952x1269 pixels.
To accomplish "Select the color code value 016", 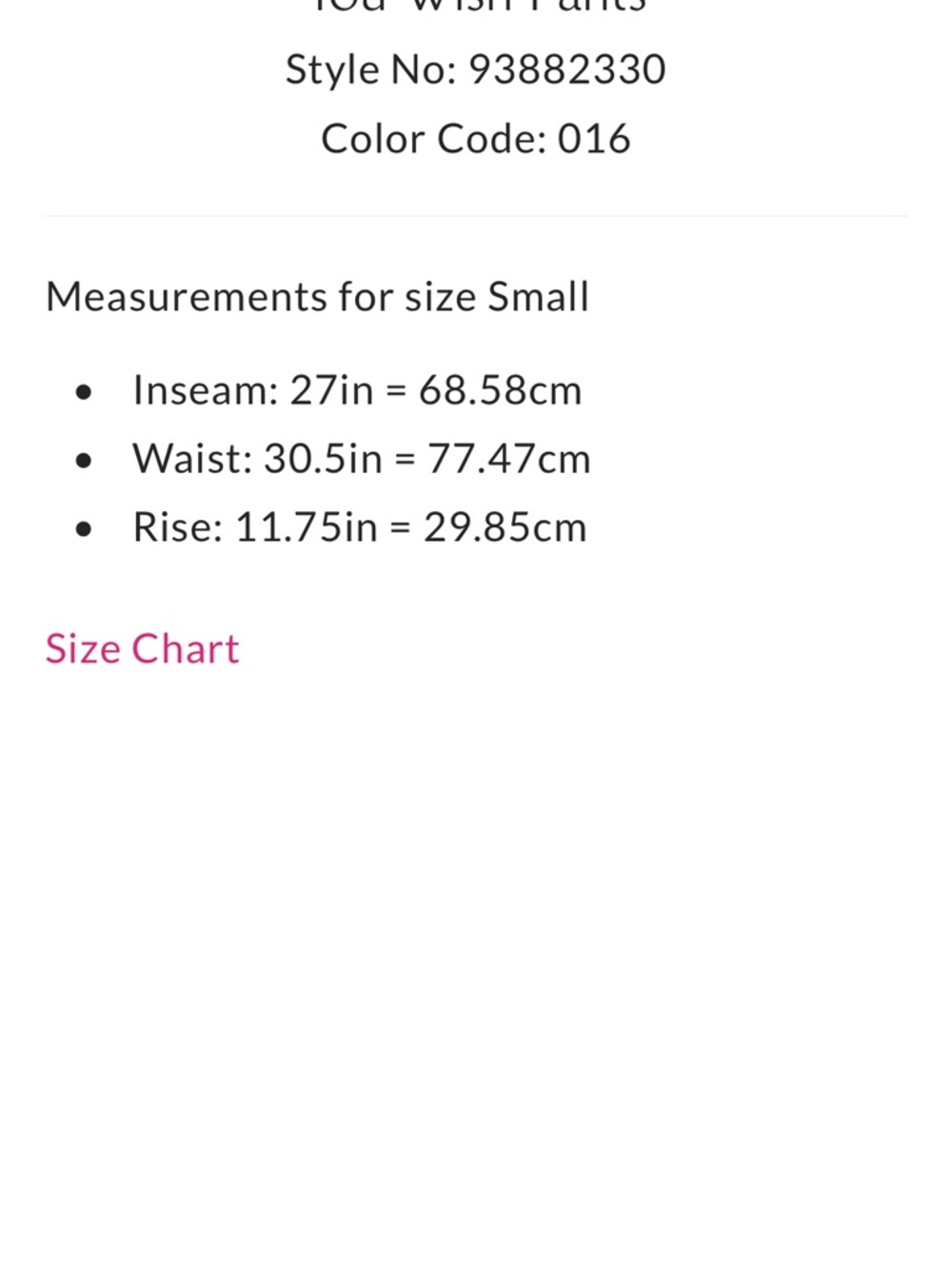I will click(x=594, y=139).
